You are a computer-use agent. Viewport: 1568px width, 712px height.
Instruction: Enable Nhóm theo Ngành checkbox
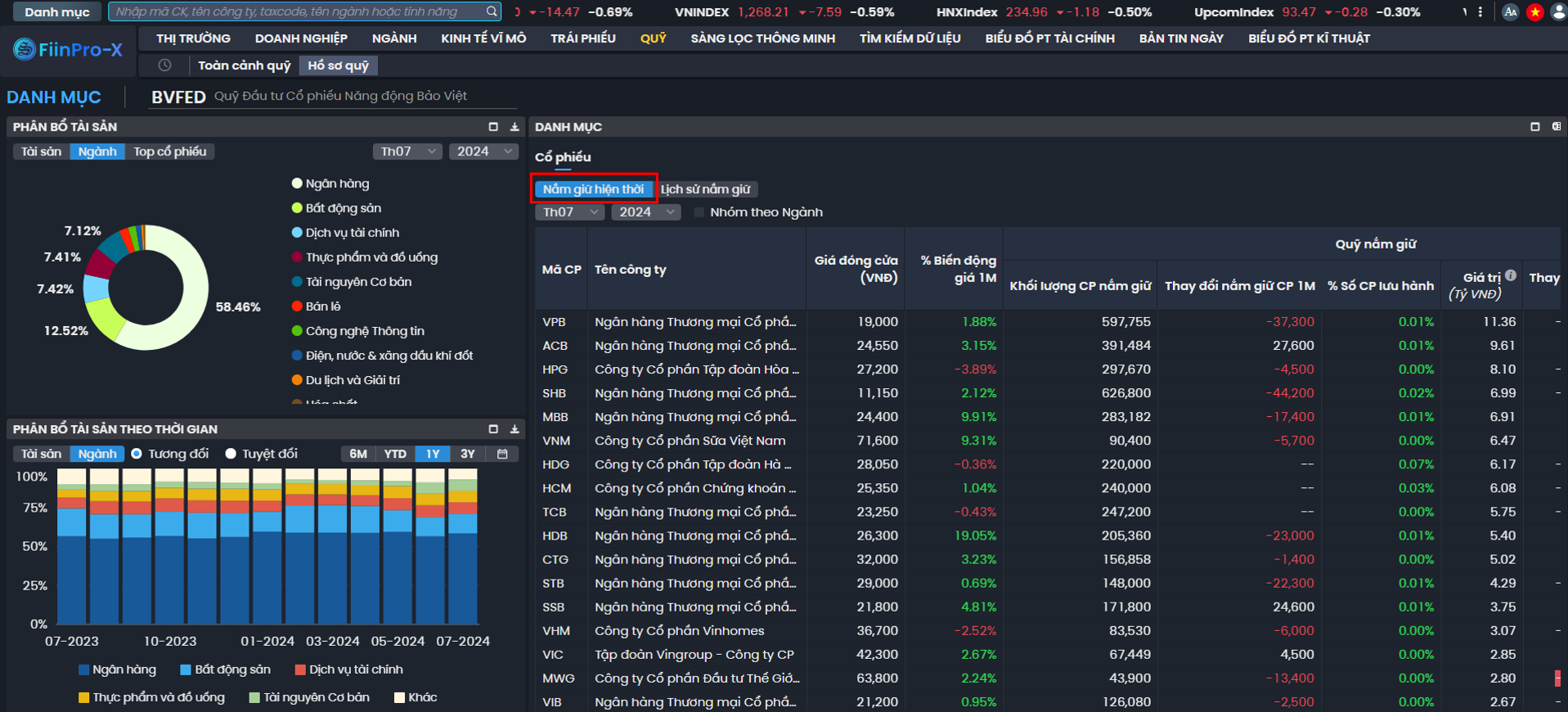(699, 213)
